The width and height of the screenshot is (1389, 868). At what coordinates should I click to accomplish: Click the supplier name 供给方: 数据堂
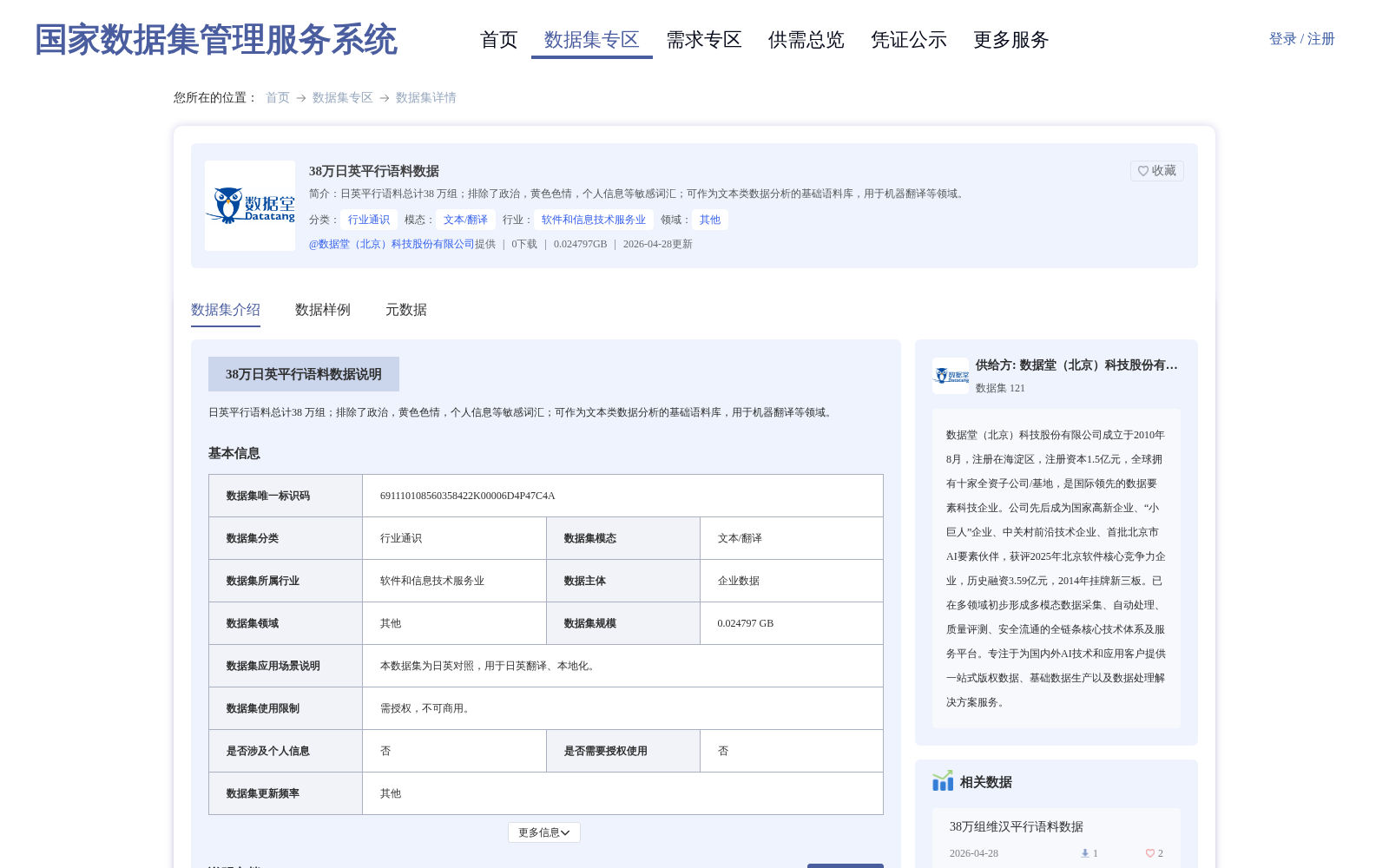1076,365
